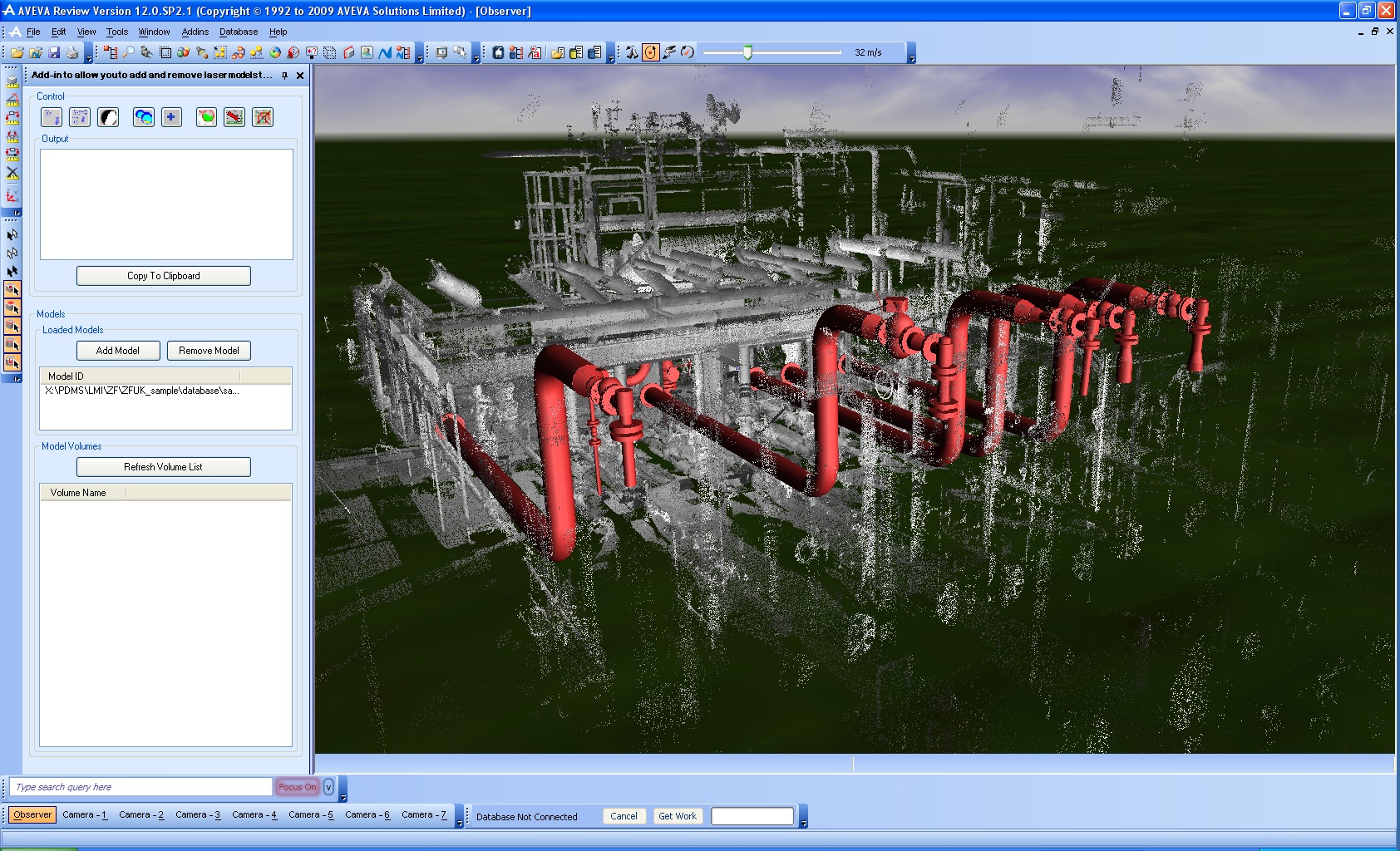Toggle the first orange pick-filter icon

click(12, 290)
